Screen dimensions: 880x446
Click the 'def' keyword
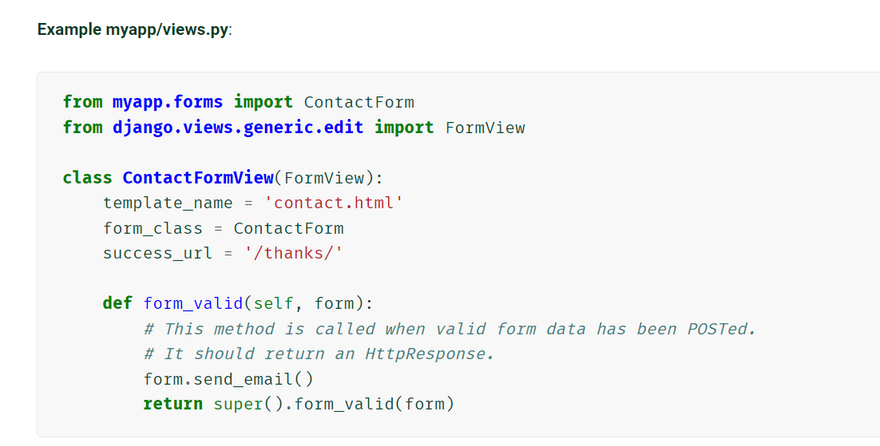pyautogui.click(x=117, y=303)
